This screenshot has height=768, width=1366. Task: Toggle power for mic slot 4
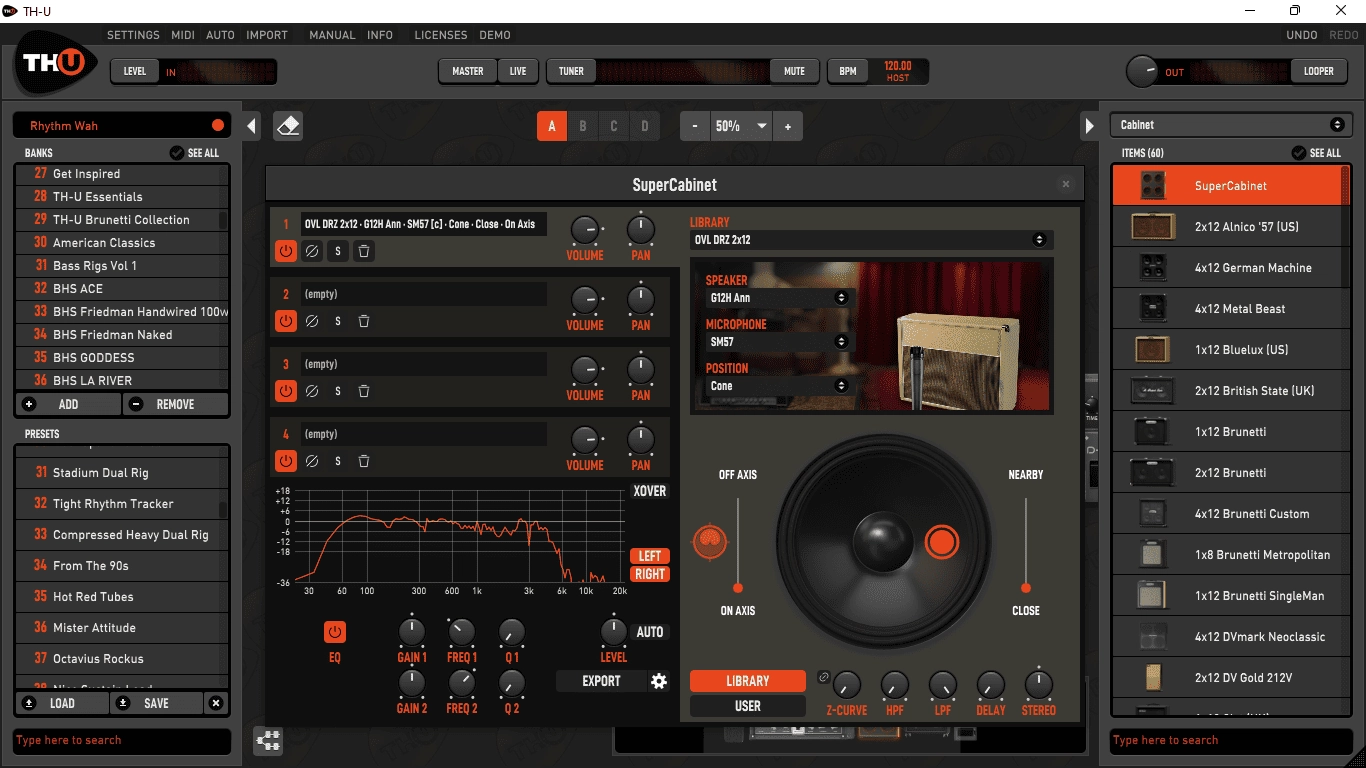point(286,461)
